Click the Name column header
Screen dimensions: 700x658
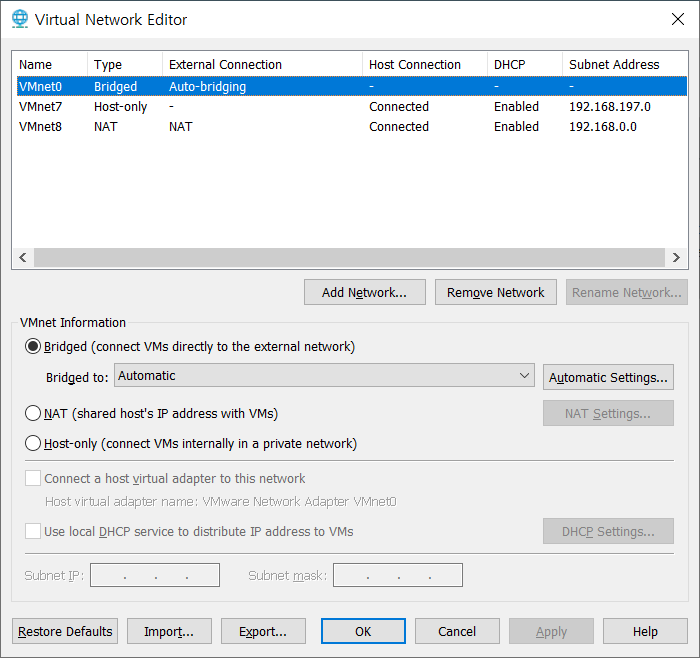(50, 64)
